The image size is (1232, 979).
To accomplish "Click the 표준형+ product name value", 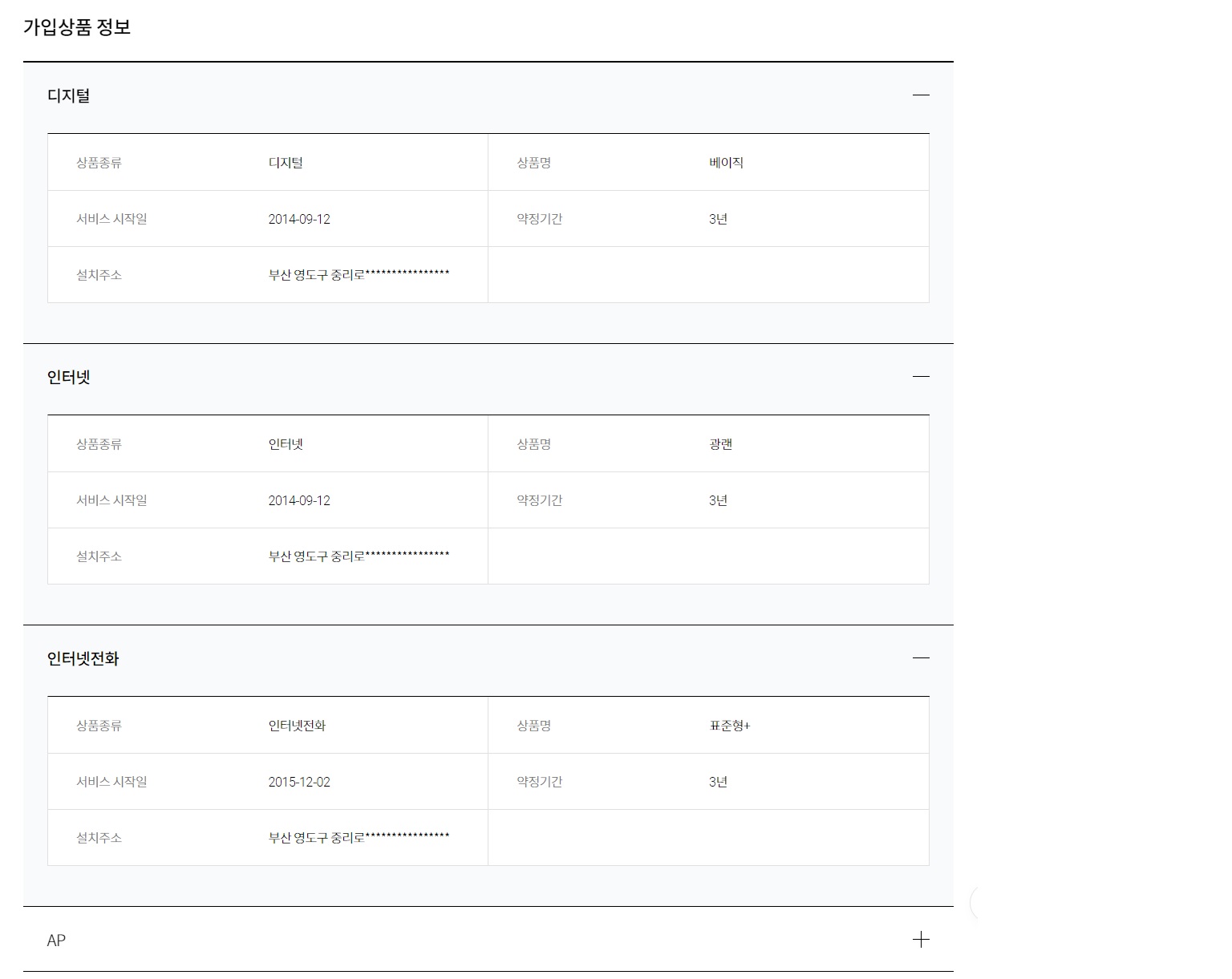I will click(729, 726).
